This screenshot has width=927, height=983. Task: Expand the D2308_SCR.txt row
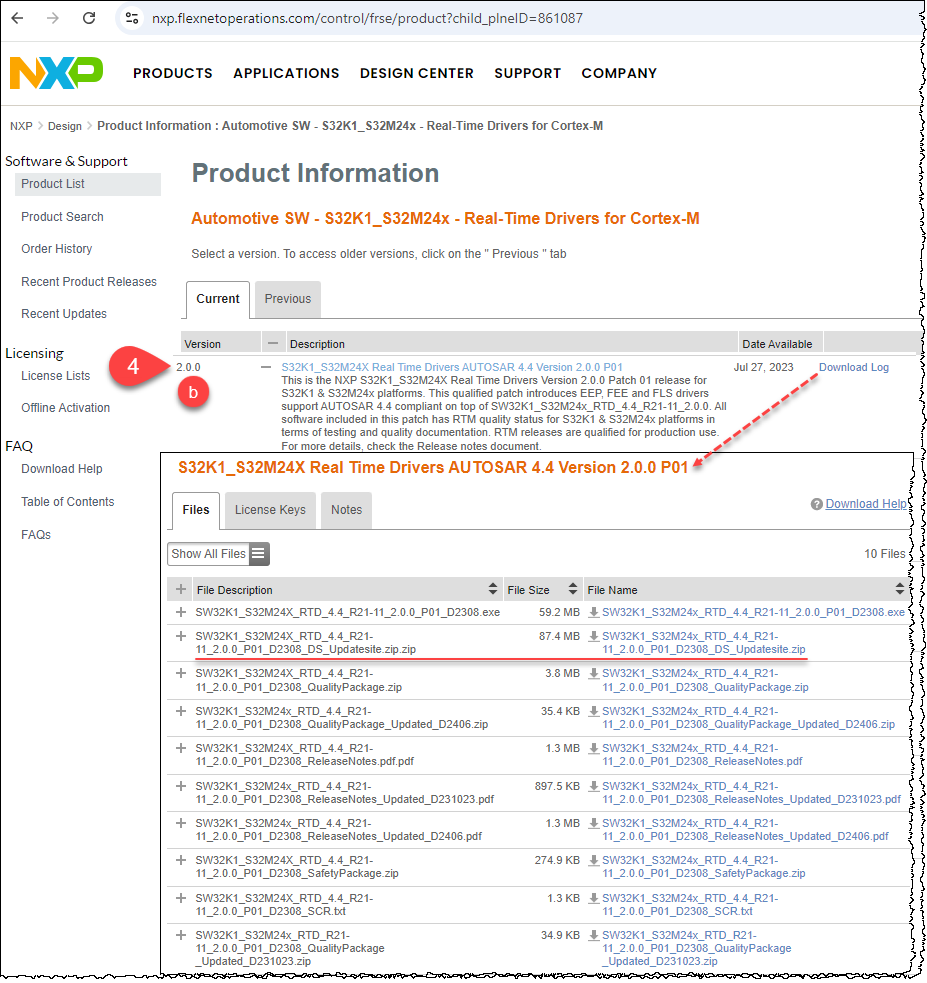181,898
